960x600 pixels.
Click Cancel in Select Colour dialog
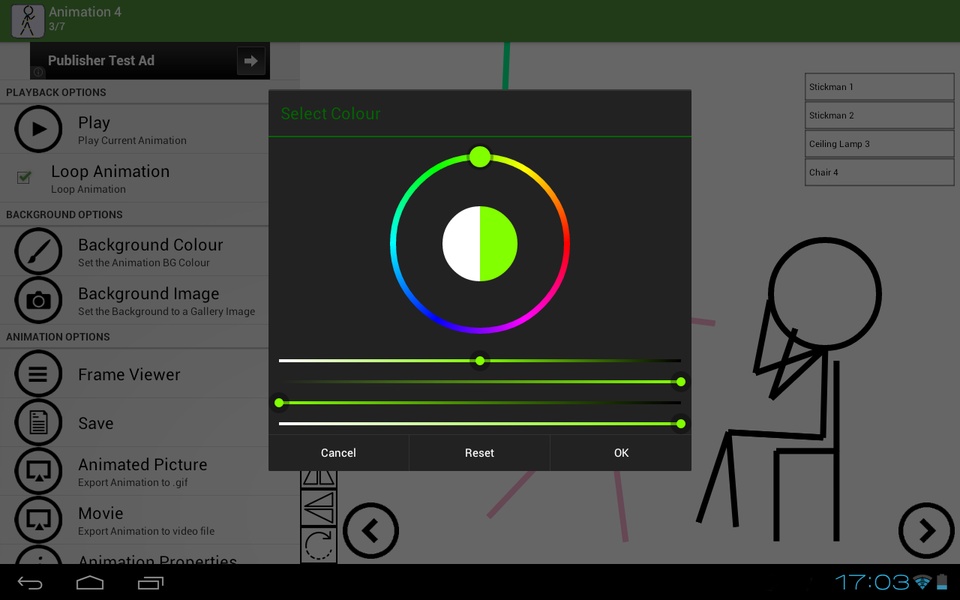click(339, 453)
